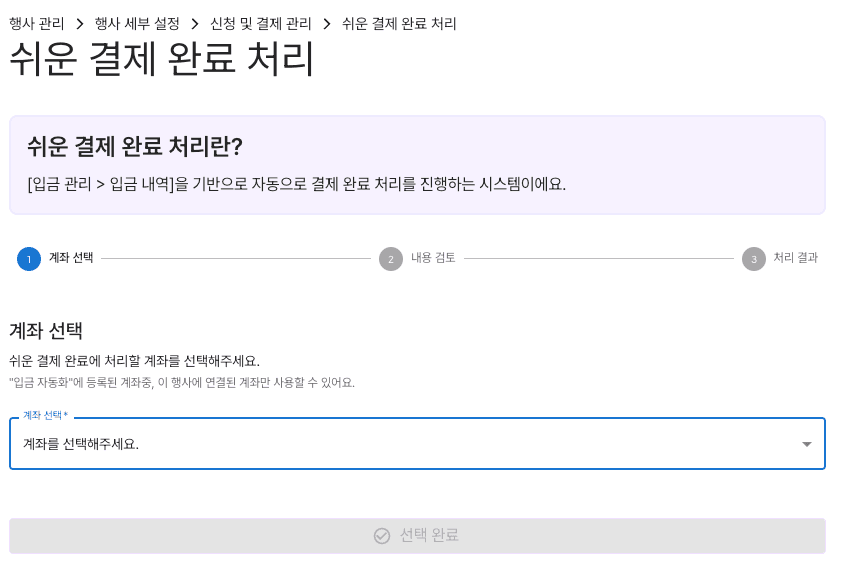Click the 처리 결과 step label

click(796, 258)
